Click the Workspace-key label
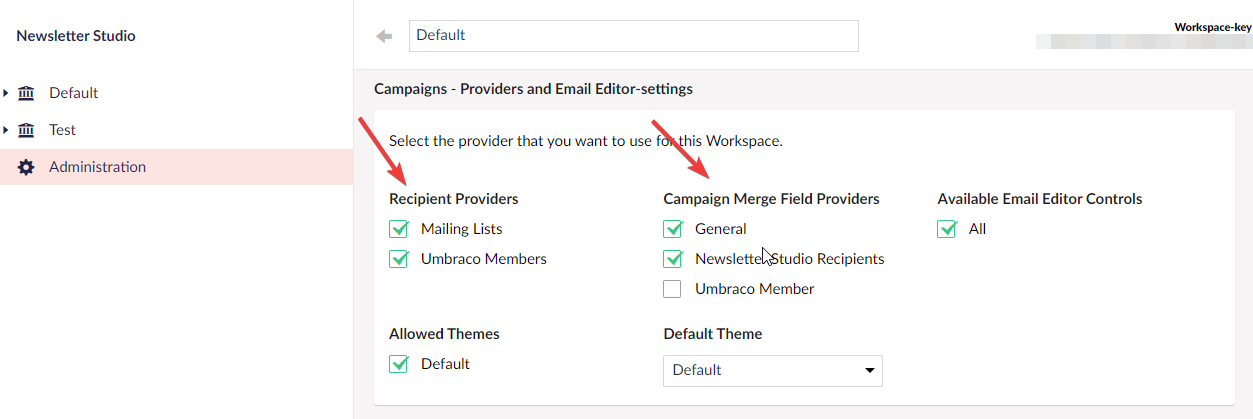The height and width of the screenshot is (419, 1253). 1213,27
